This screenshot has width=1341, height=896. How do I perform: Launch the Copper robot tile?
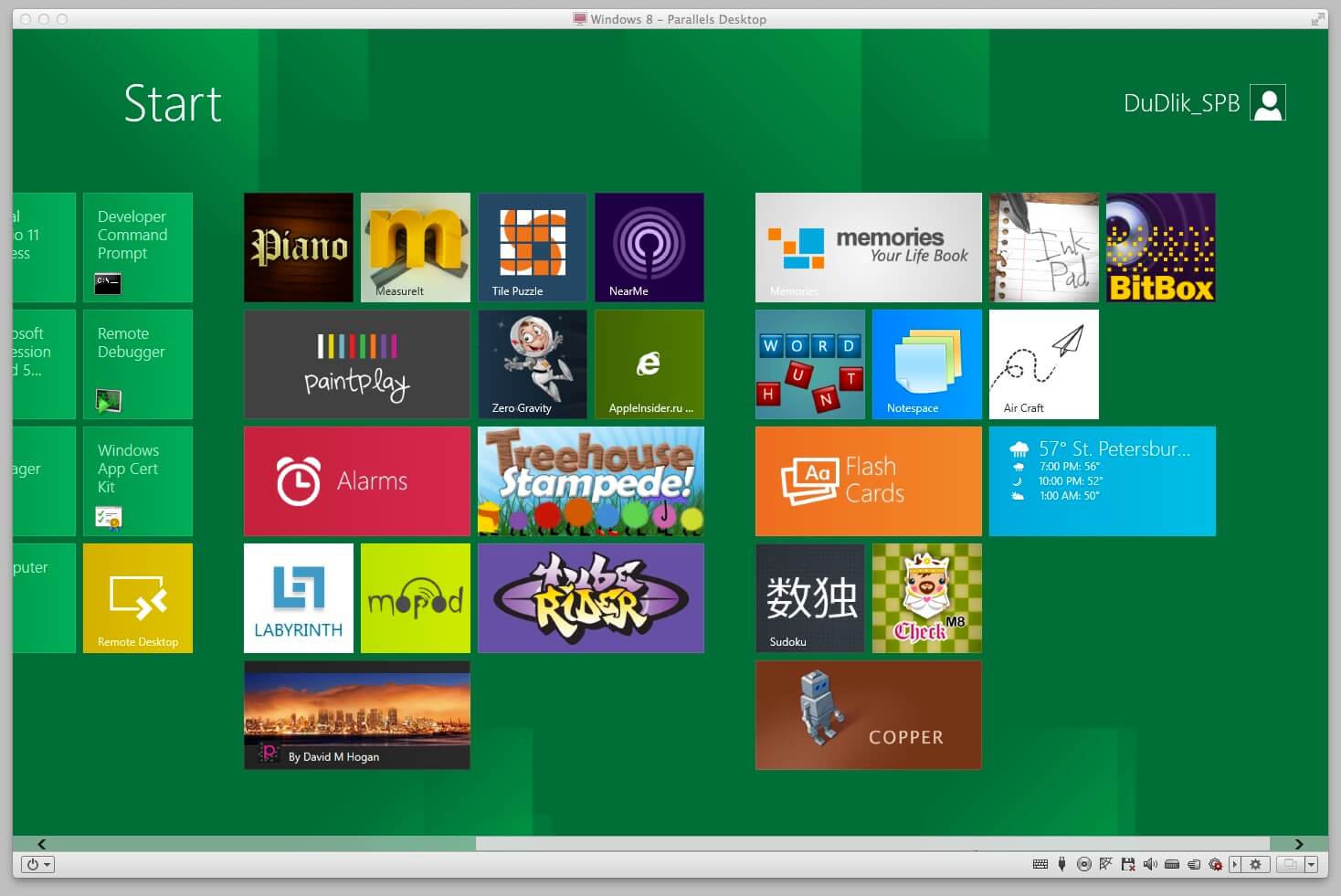click(x=869, y=715)
